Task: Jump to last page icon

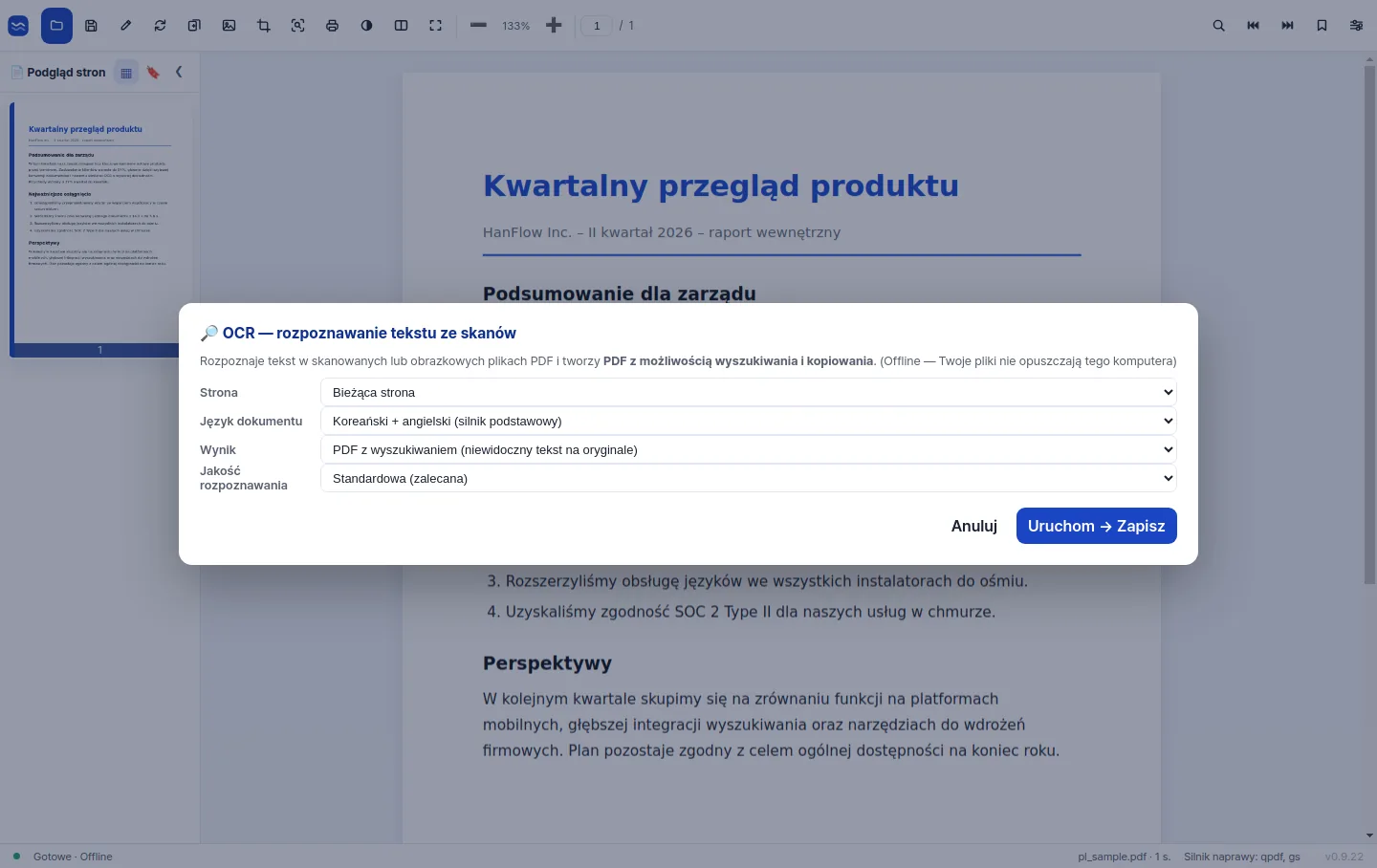Action: coord(1287,26)
